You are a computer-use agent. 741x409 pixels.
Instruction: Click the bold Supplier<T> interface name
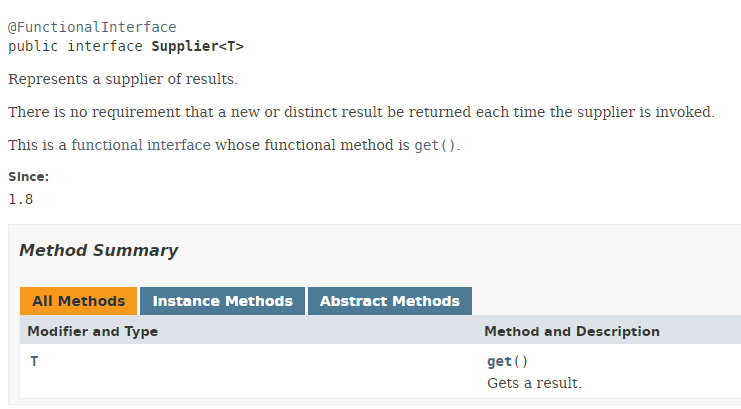[x=197, y=46]
